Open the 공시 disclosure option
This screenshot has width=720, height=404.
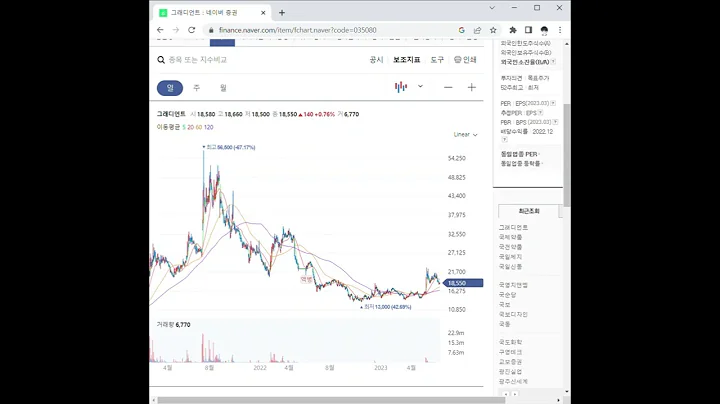[377, 60]
